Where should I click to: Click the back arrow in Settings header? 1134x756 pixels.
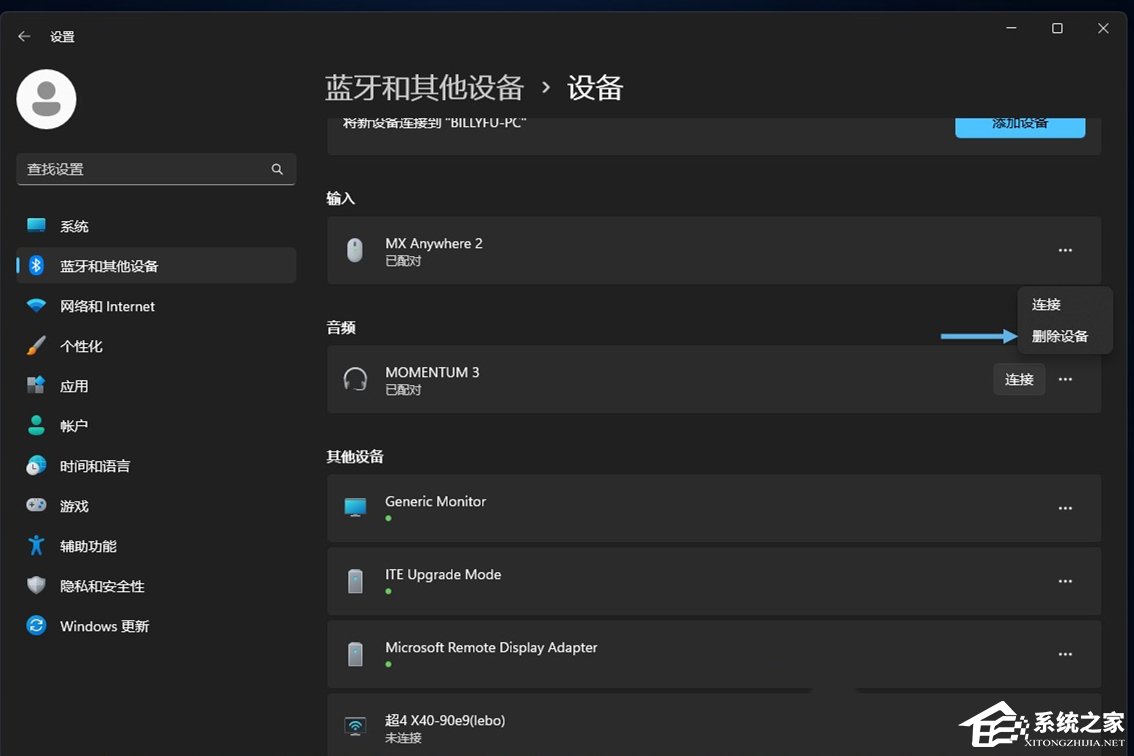tap(24, 36)
